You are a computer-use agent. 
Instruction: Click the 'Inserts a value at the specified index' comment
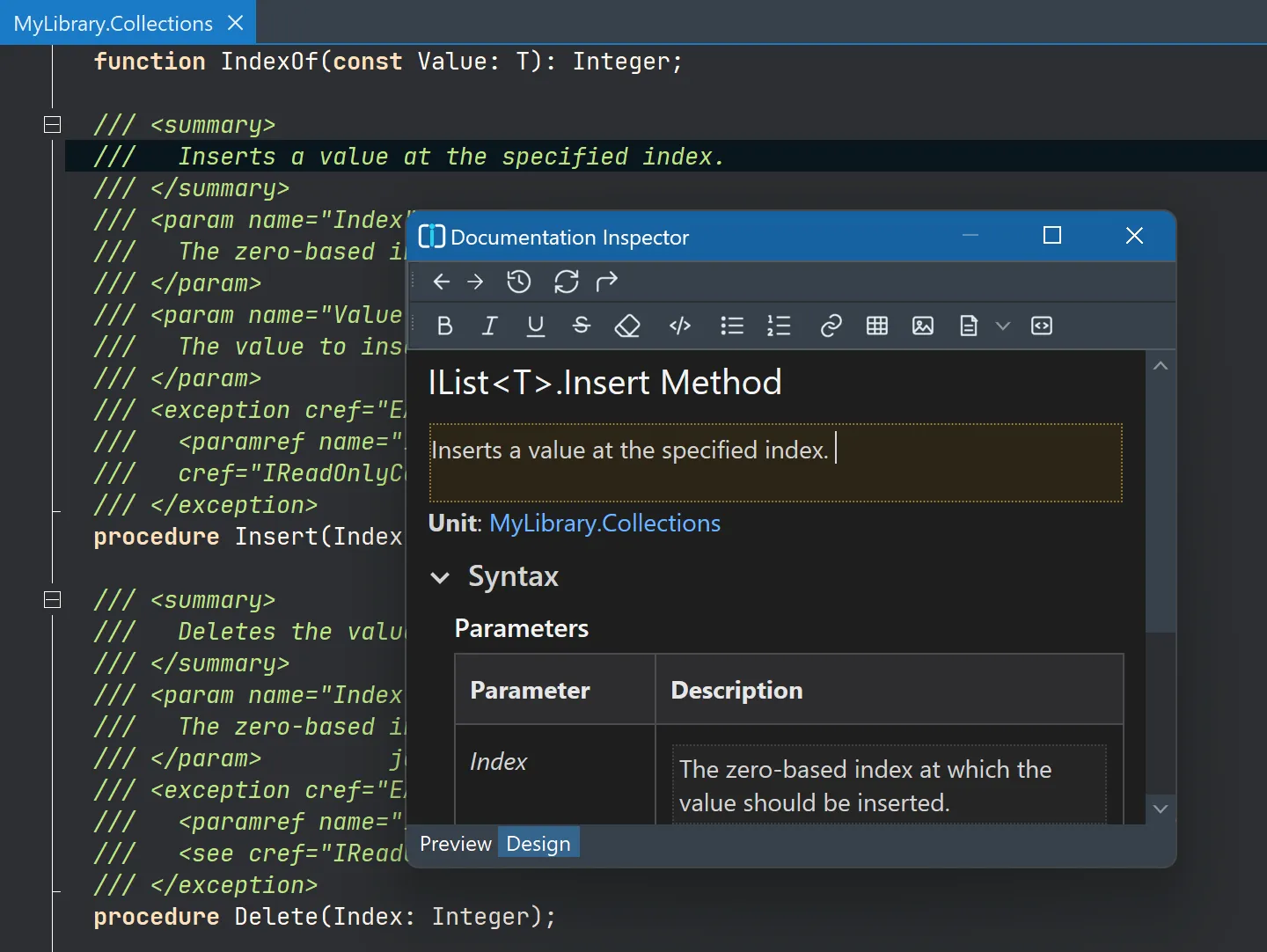(451, 157)
